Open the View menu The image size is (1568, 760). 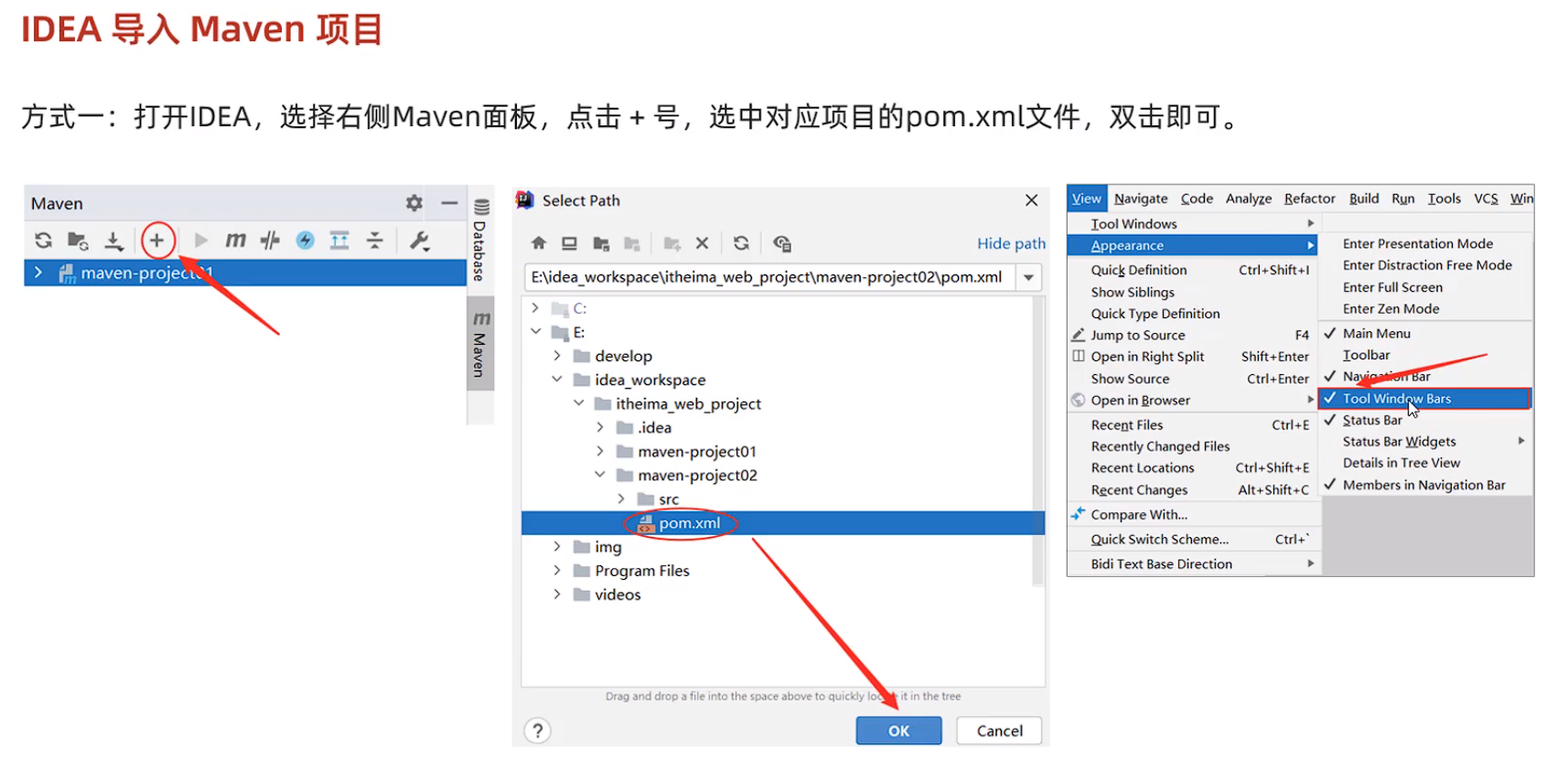tap(1087, 198)
